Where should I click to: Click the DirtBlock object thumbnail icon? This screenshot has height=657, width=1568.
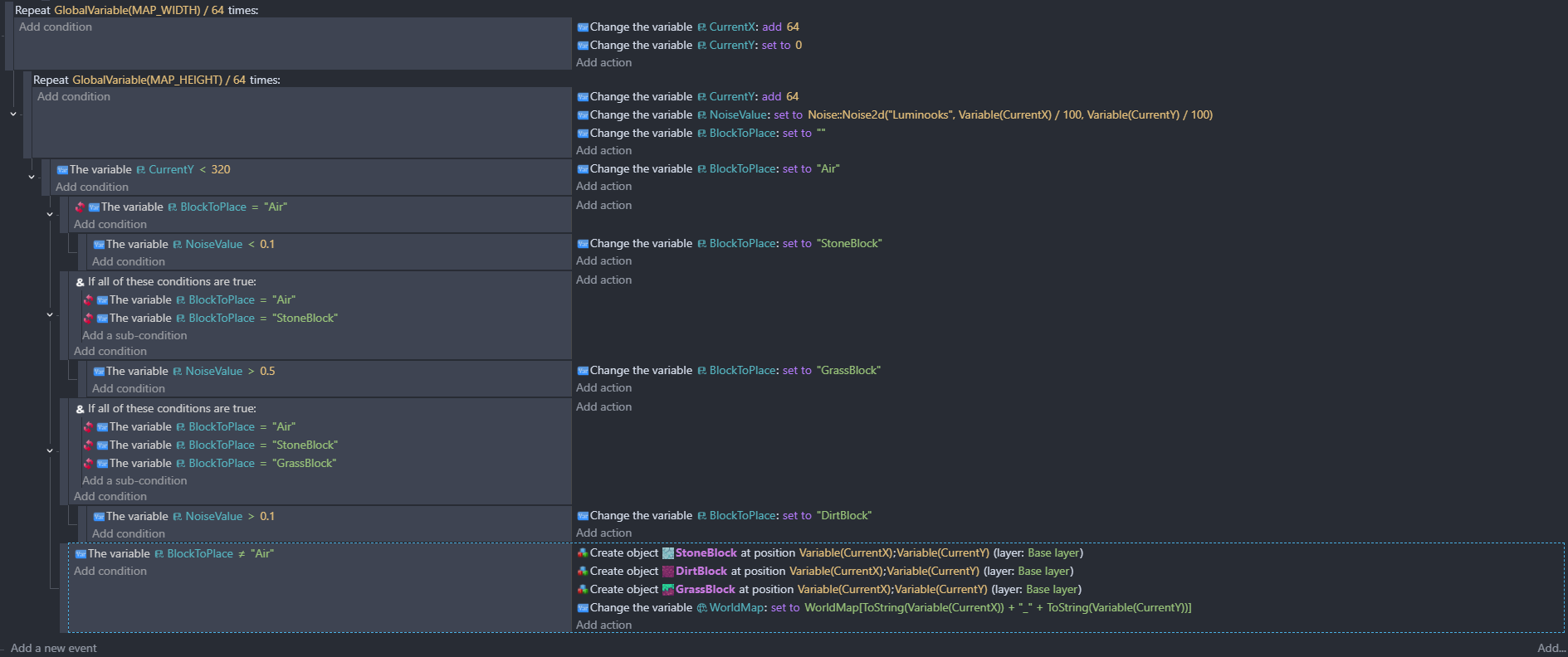pos(667,572)
